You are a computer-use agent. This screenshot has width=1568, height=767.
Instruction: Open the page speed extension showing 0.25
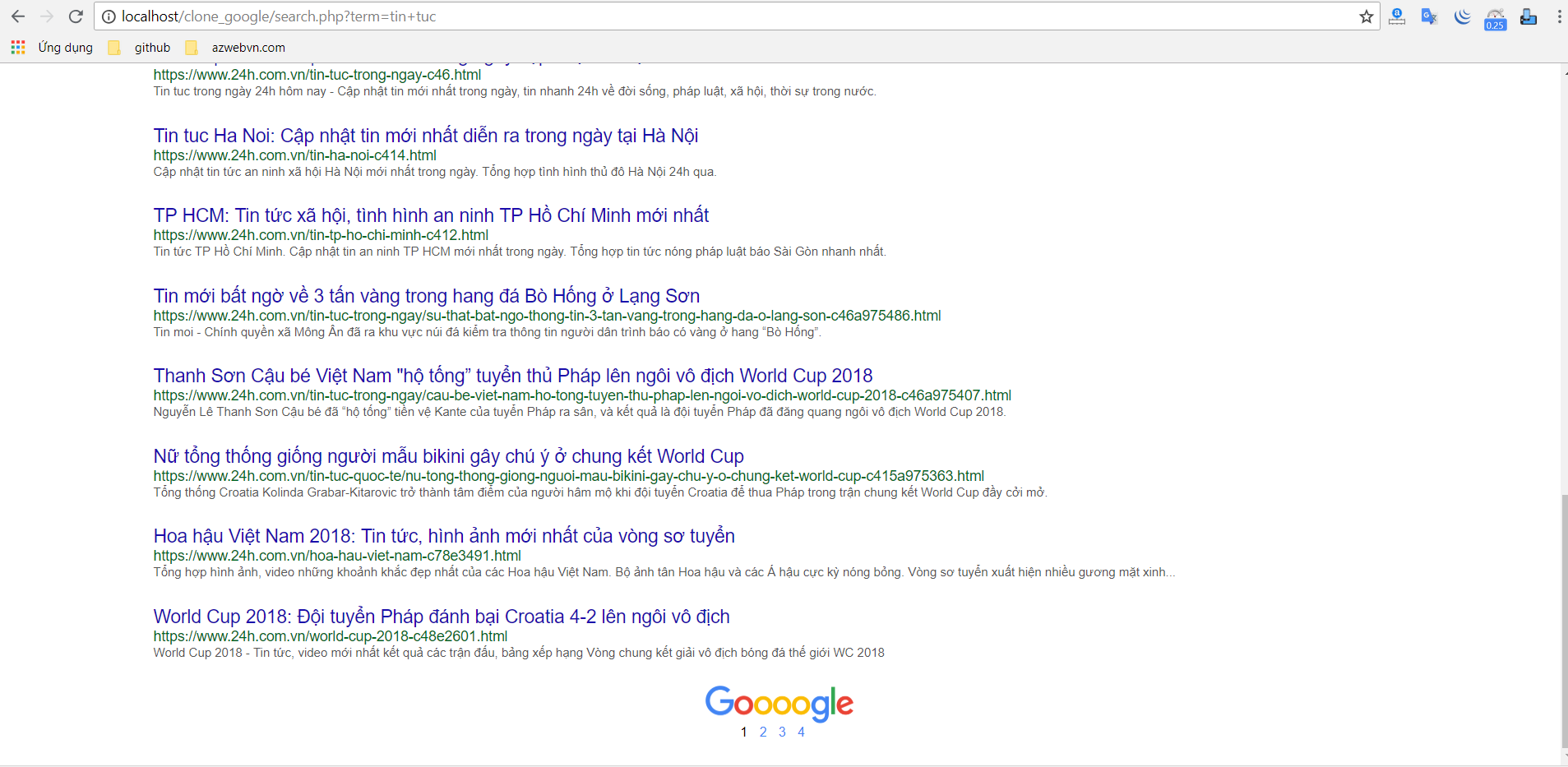tap(1496, 19)
